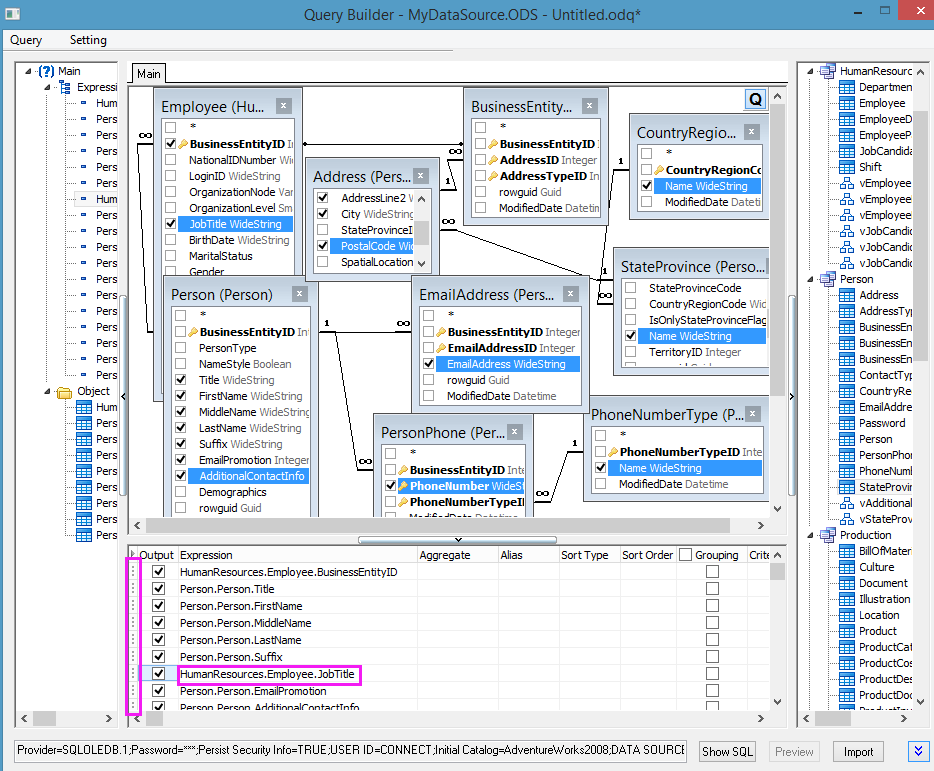
Task: Click the HumanResources schema icon in right tree
Action: pyautogui.click(x=827, y=71)
